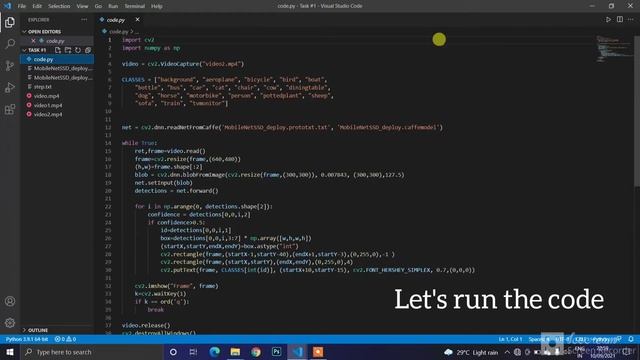640x360 pixels.
Task: Open Photoshop from the taskbar
Action: 276,352
